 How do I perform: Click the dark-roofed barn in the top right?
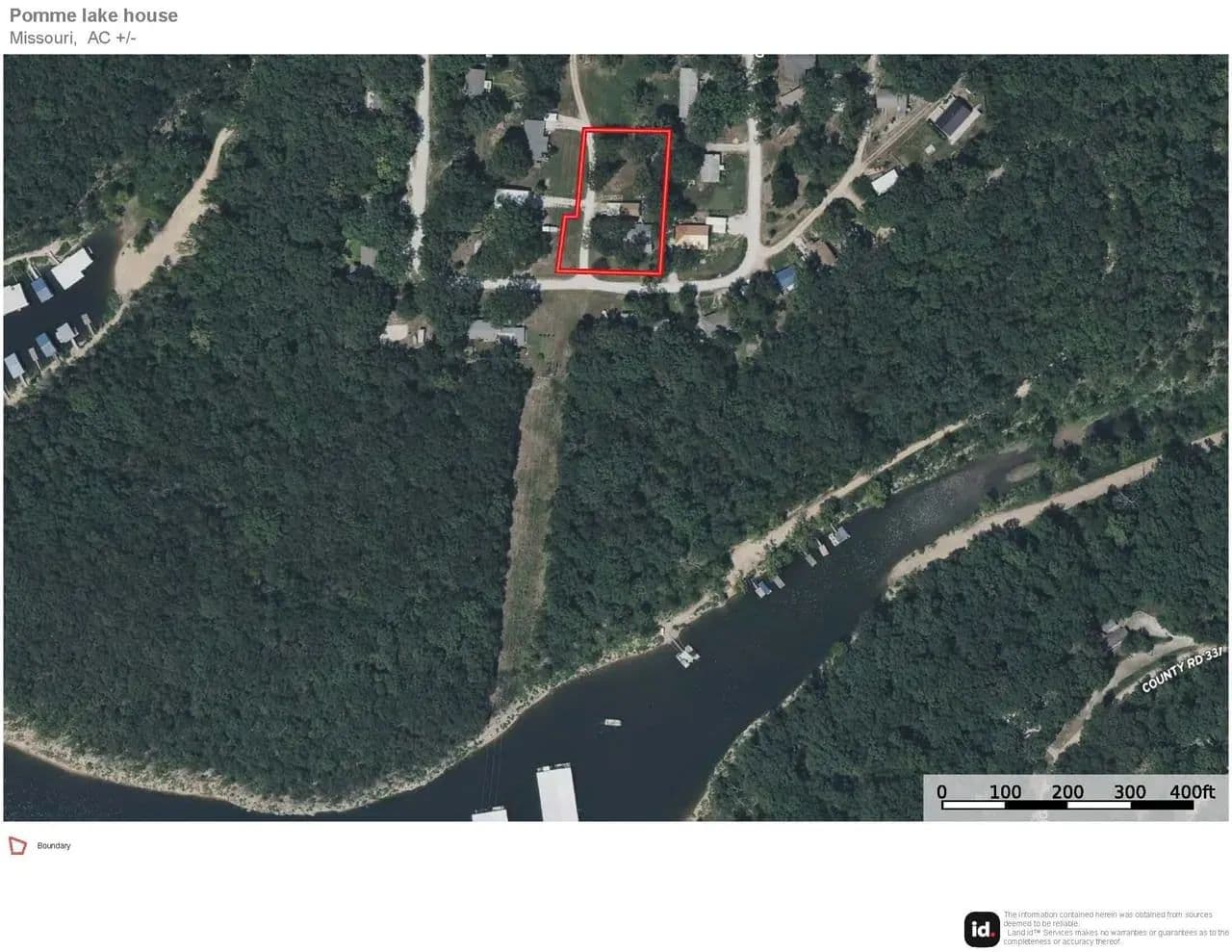click(953, 118)
